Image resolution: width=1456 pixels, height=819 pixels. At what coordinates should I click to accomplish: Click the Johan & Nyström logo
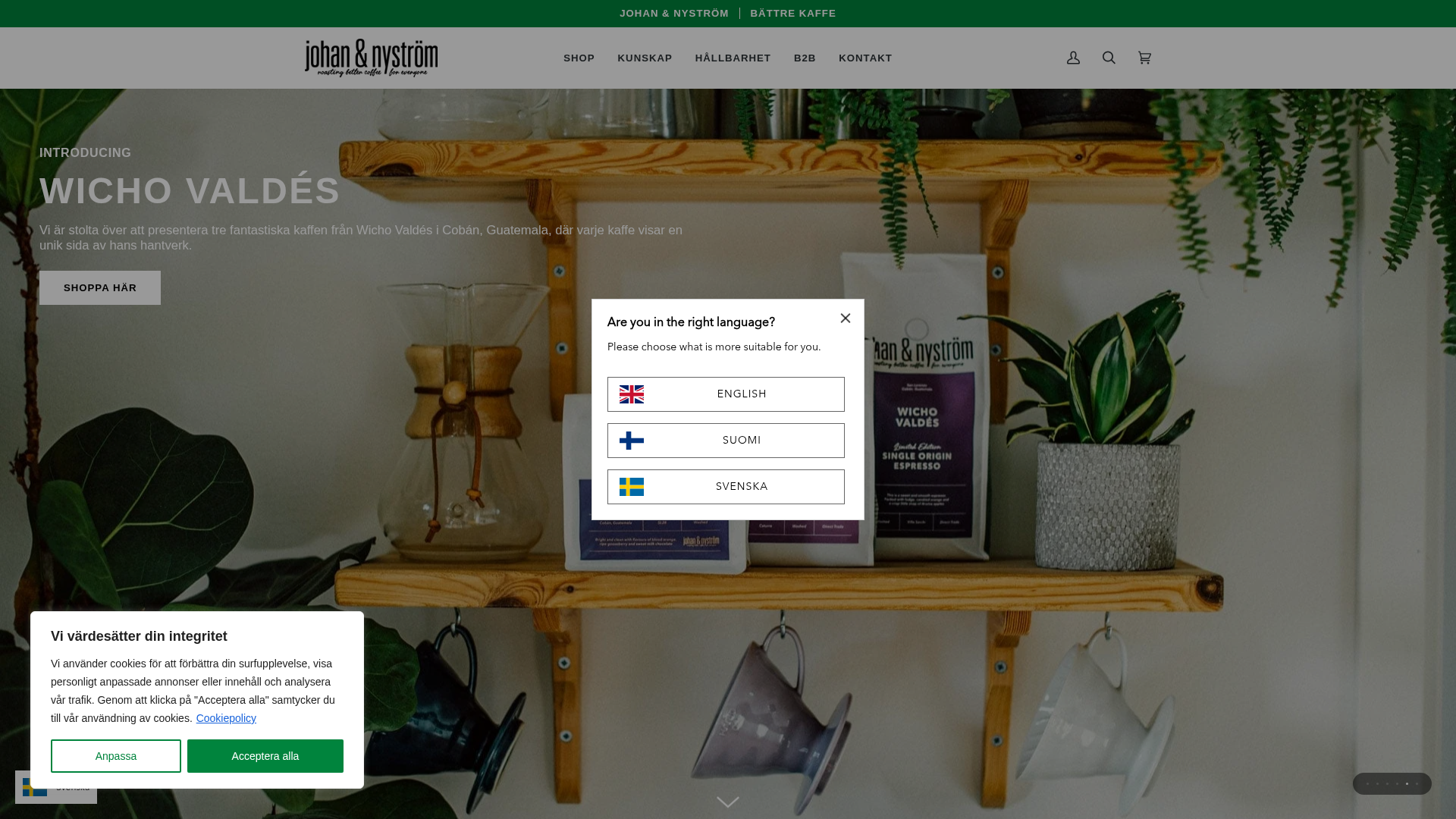click(x=371, y=58)
